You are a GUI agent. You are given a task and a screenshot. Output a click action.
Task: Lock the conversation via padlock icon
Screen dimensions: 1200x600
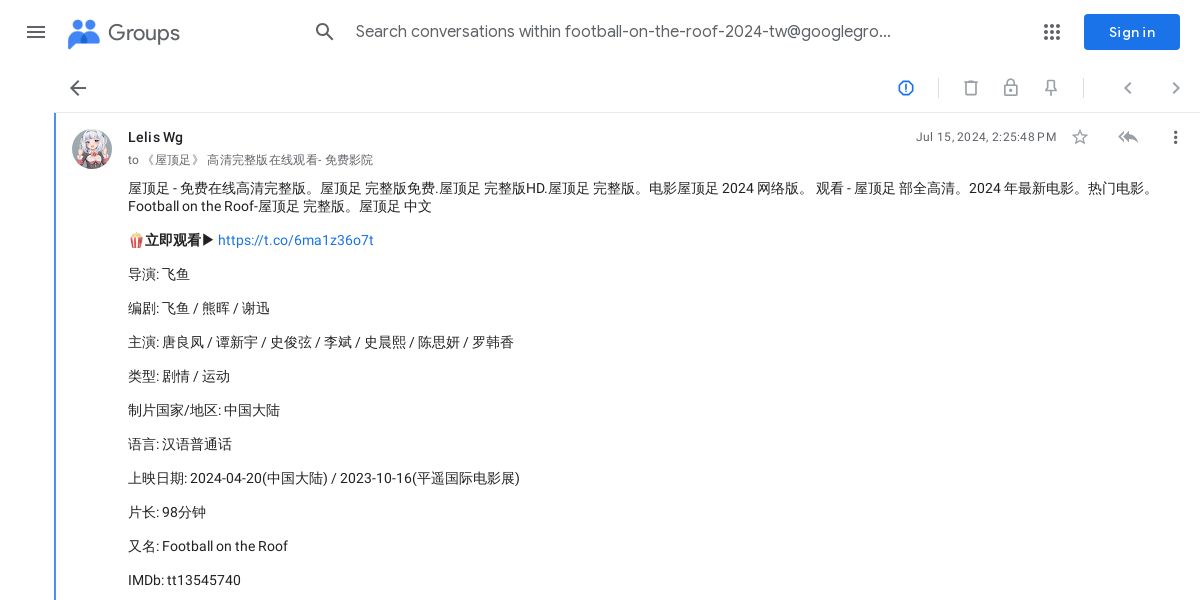tap(1011, 88)
